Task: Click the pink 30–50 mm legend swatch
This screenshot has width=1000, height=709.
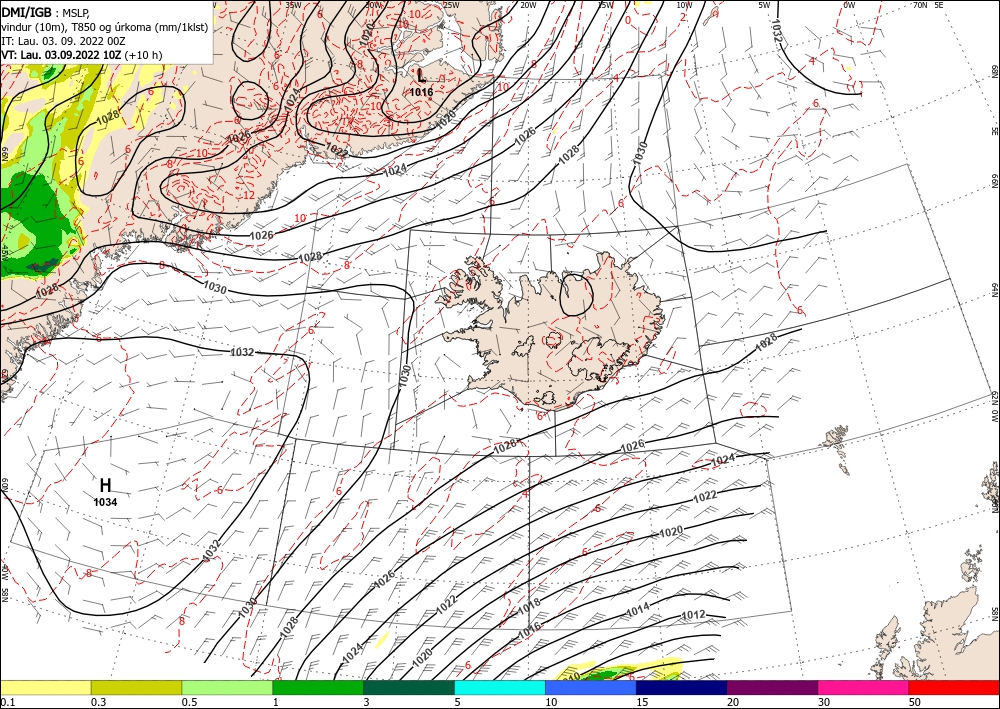Action: 864,687
